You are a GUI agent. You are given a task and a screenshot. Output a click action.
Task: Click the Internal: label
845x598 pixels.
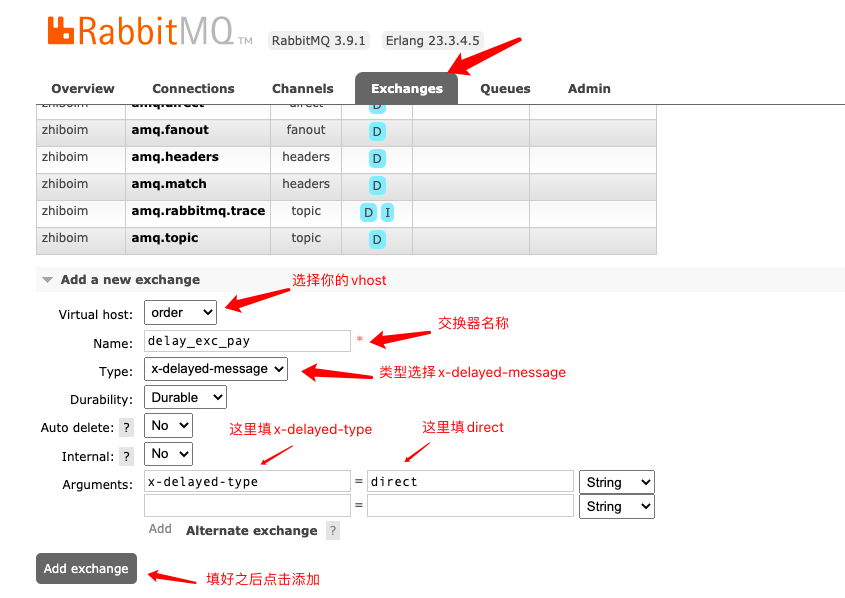(x=88, y=457)
